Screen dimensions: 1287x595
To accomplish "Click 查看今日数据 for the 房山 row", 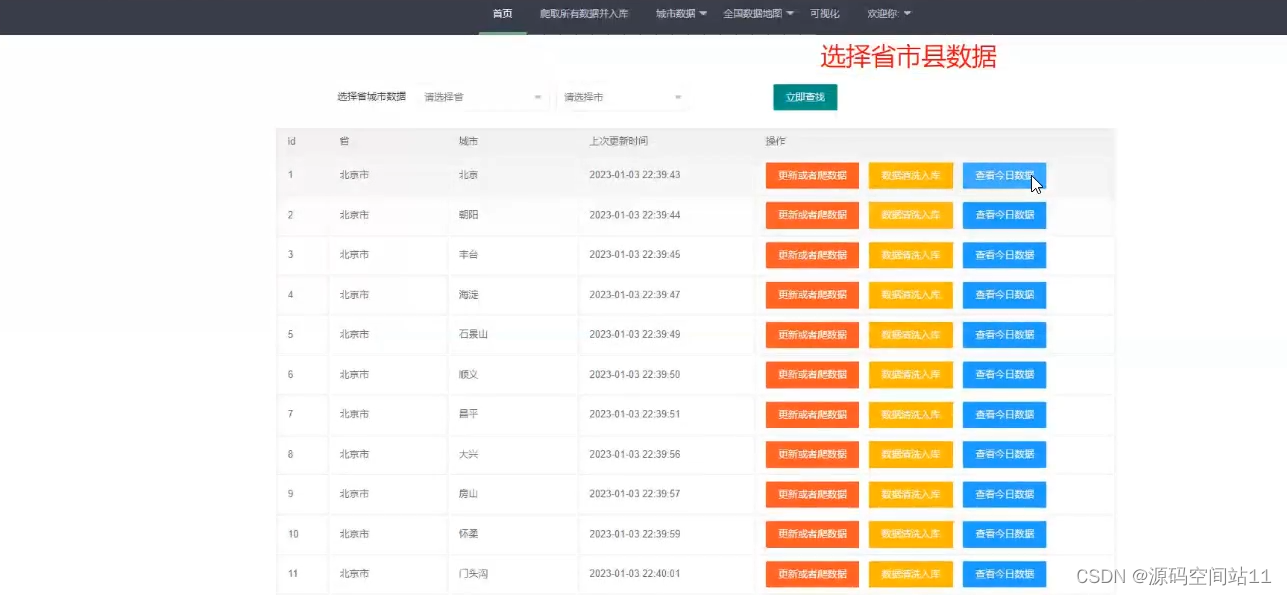I will (1004, 494).
